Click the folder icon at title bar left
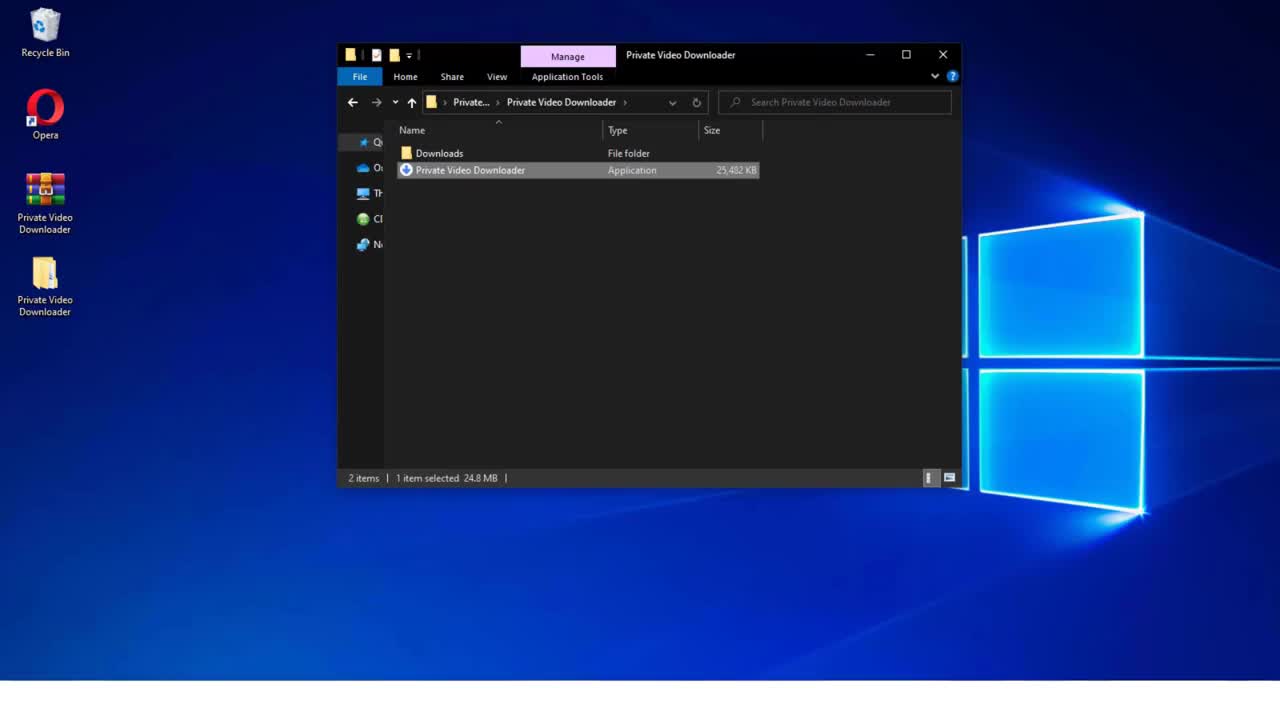 tap(350, 55)
